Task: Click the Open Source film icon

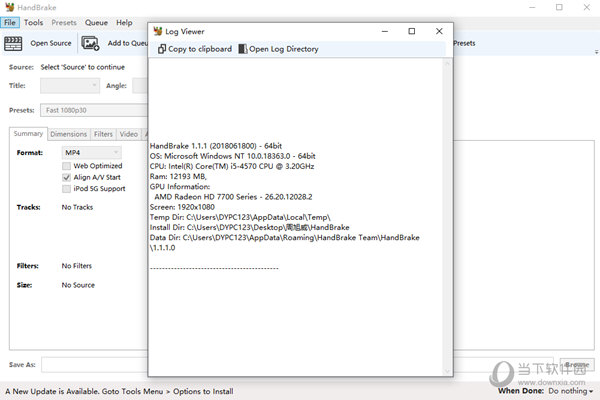Action: tap(13, 43)
